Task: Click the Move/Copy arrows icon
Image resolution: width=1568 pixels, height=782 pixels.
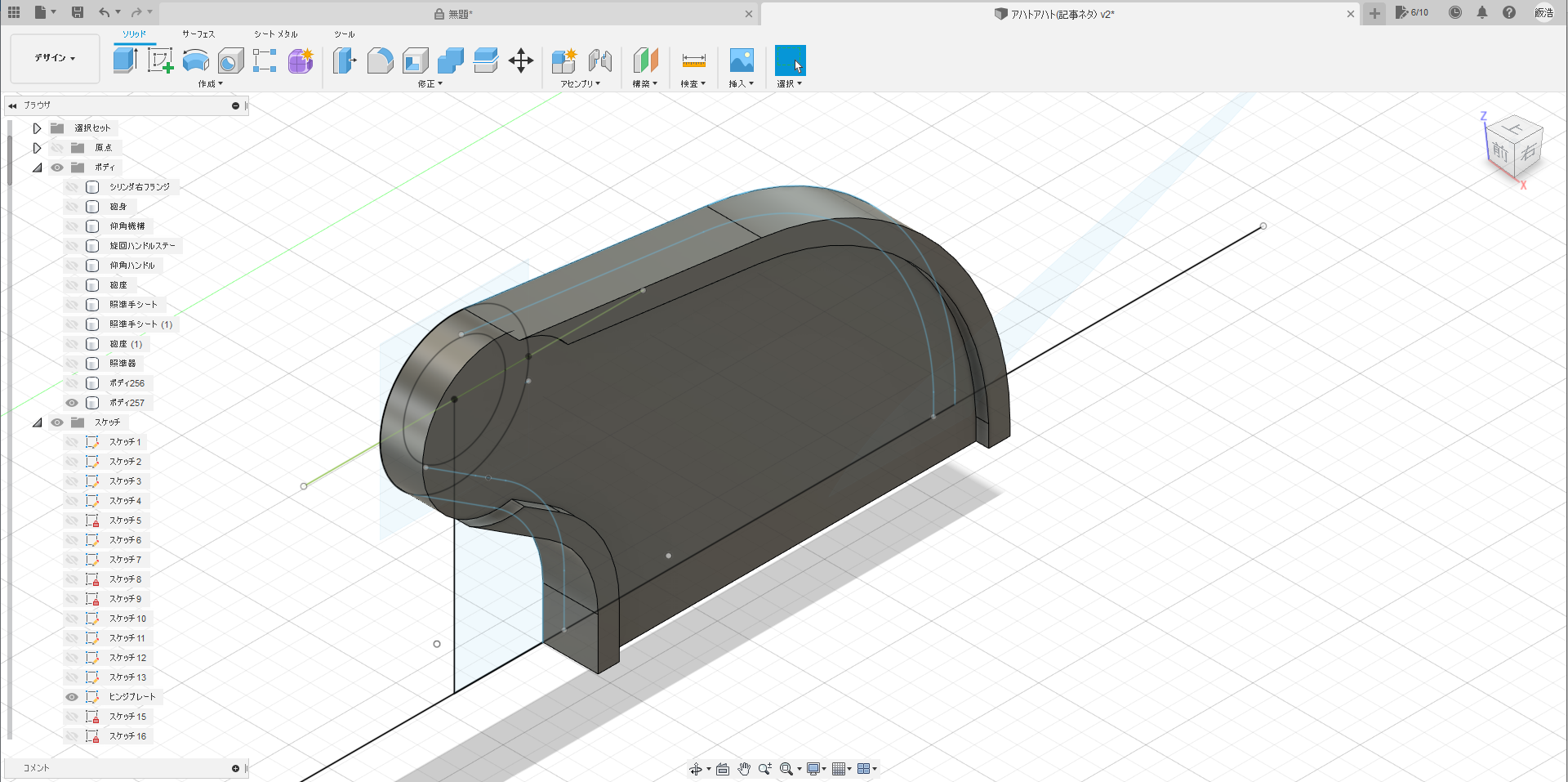Action: click(520, 60)
